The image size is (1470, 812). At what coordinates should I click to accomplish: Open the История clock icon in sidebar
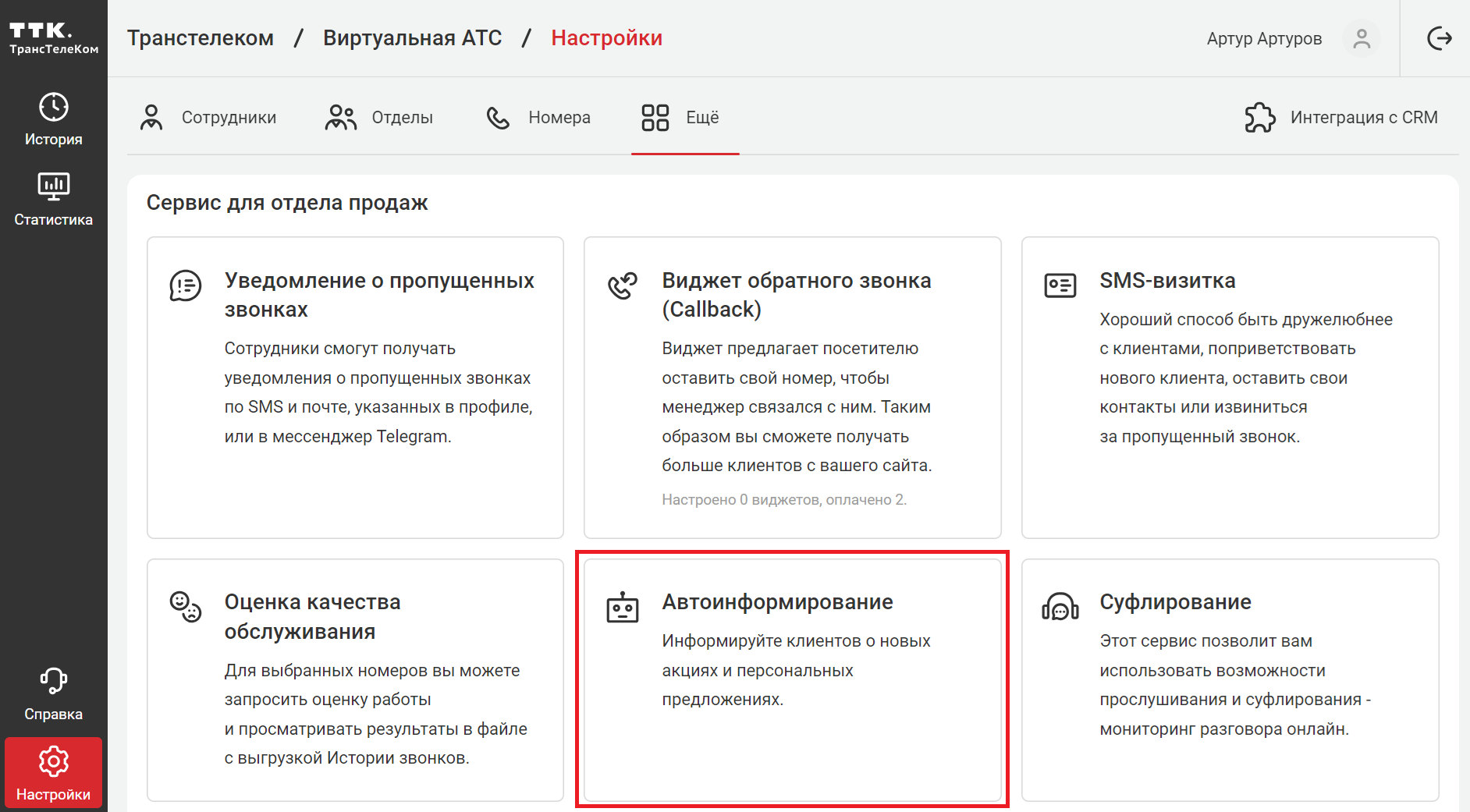[x=53, y=108]
